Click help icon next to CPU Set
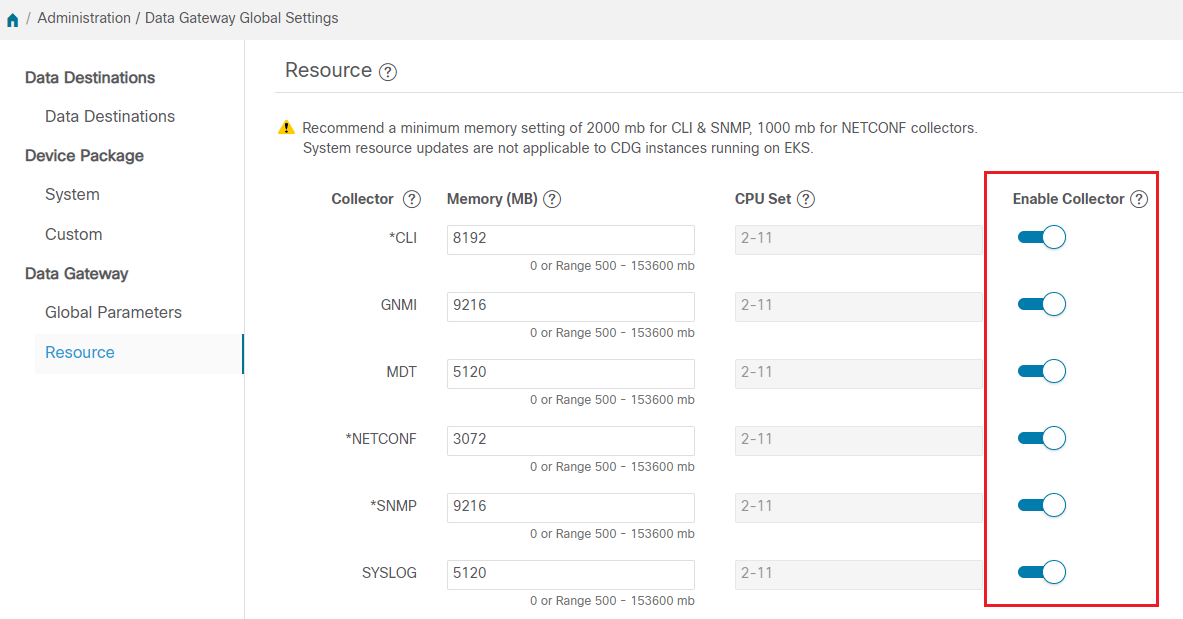The image size is (1183, 619). tap(806, 199)
